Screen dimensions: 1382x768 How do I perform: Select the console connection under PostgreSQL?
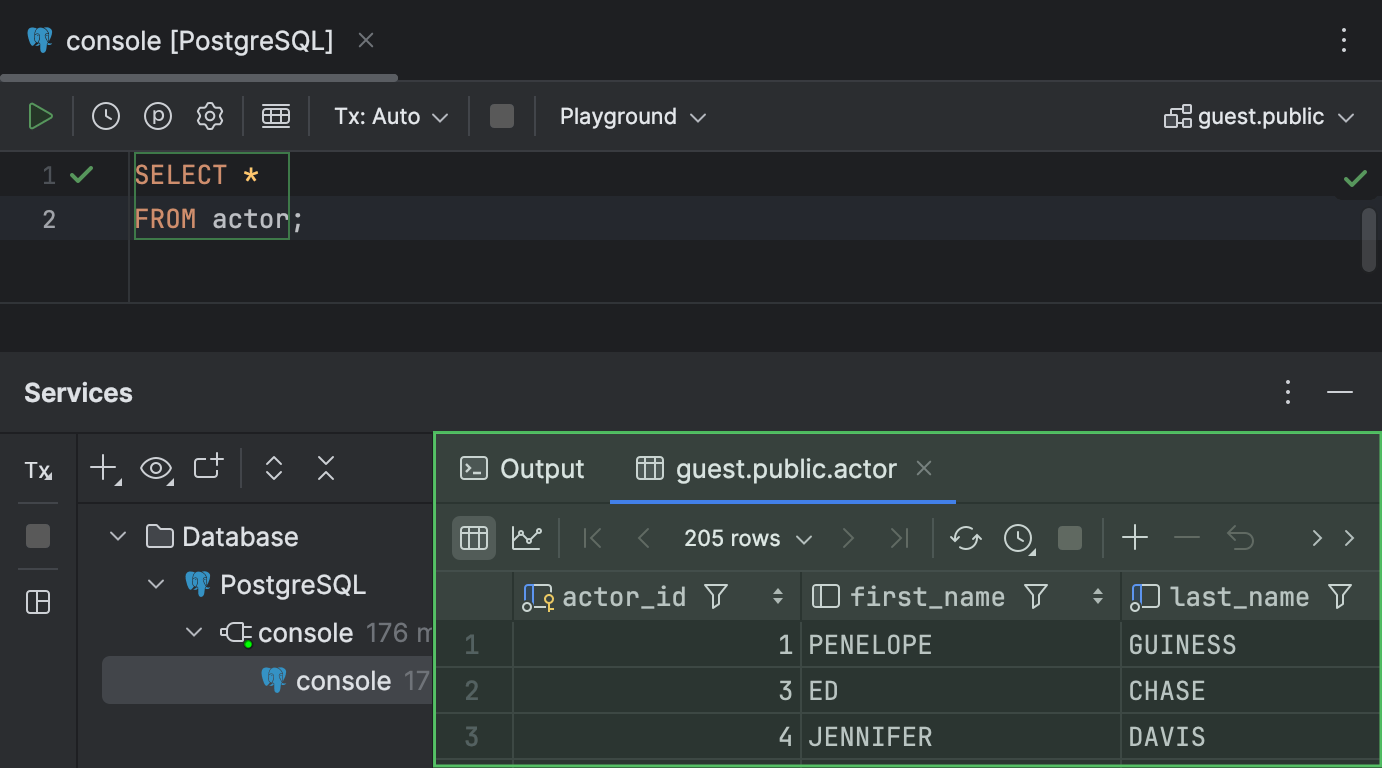tap(307, 632)
